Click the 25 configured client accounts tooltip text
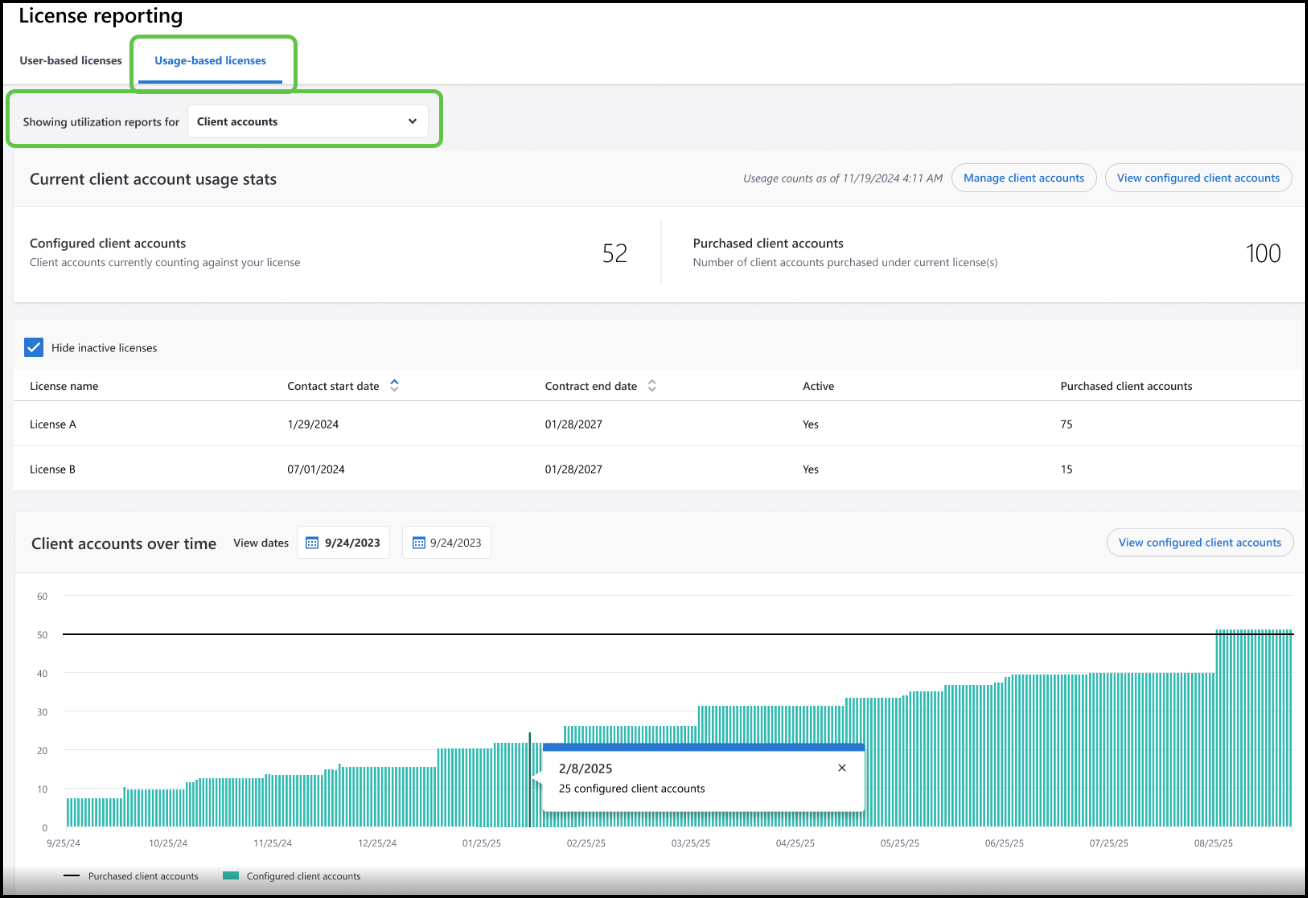The image size is (1308, 898). tap(632, 788)
